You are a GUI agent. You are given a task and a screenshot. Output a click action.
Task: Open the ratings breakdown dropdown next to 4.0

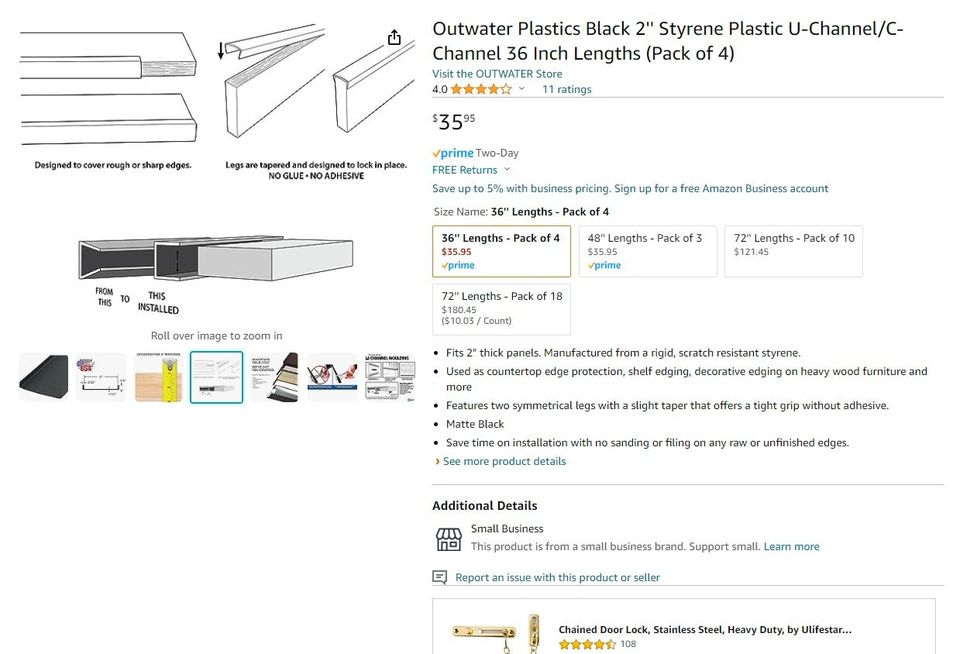point(521,89)
